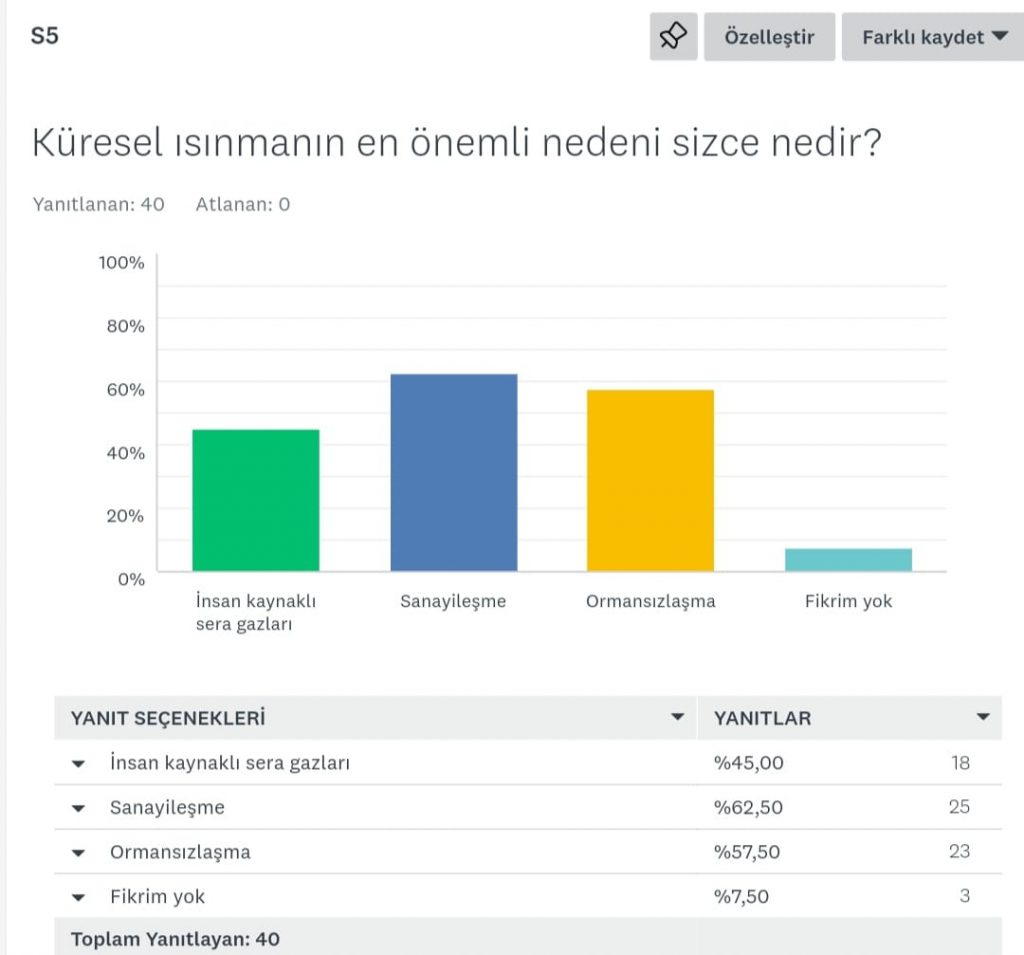The height and width of the screenshot is (955, 1024).
Task: Click the pin icon next to Özelleştir
Action: [x=673, y=37]
